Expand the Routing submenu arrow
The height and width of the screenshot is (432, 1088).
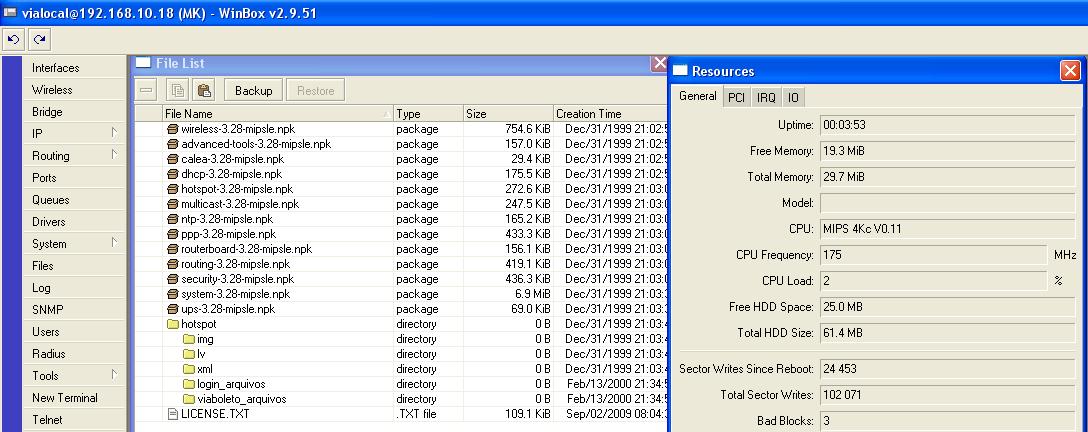pos(114,155)
